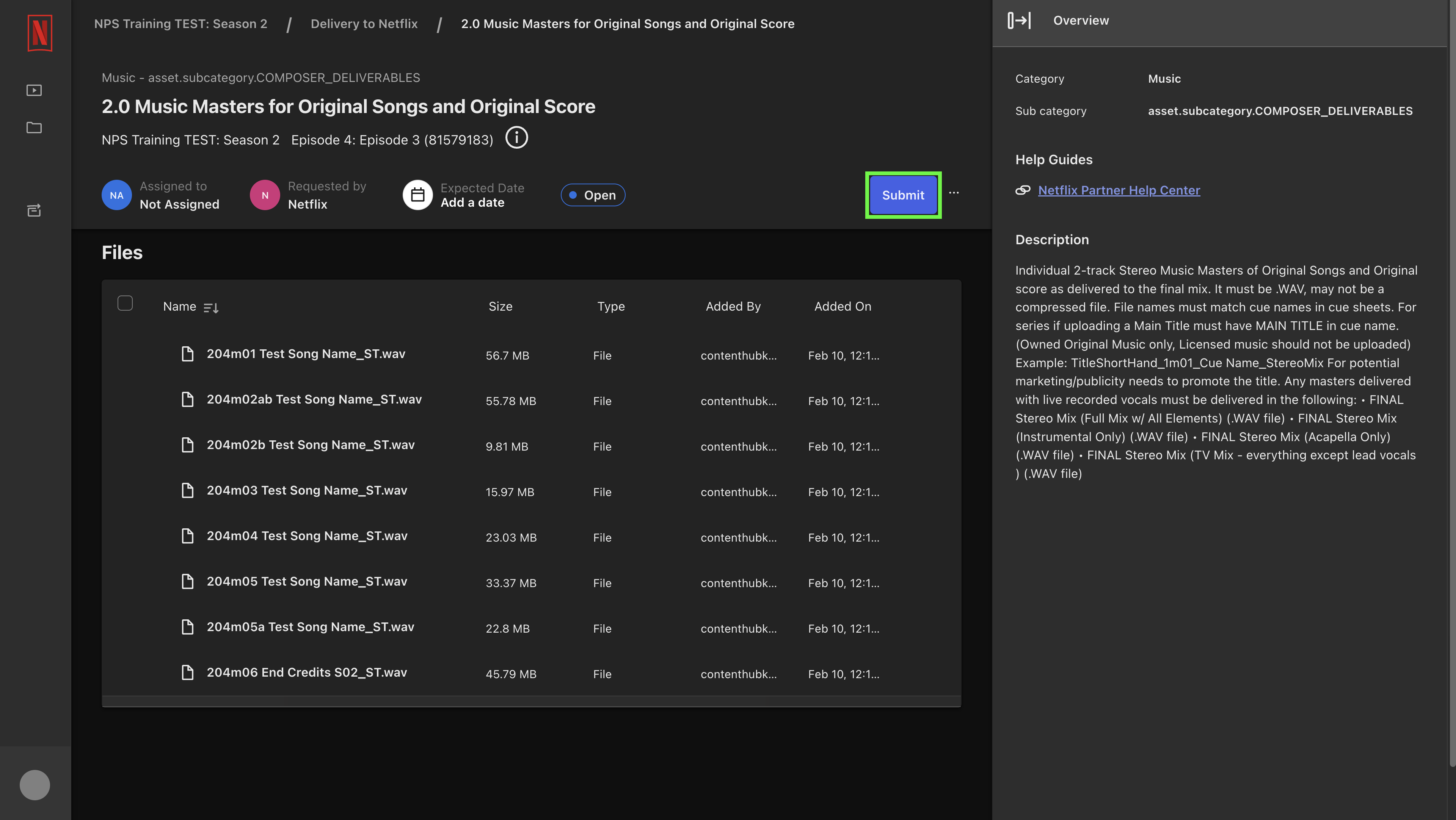
Task: Toggle the select-all files checkbox
Action: click(125, 303)
